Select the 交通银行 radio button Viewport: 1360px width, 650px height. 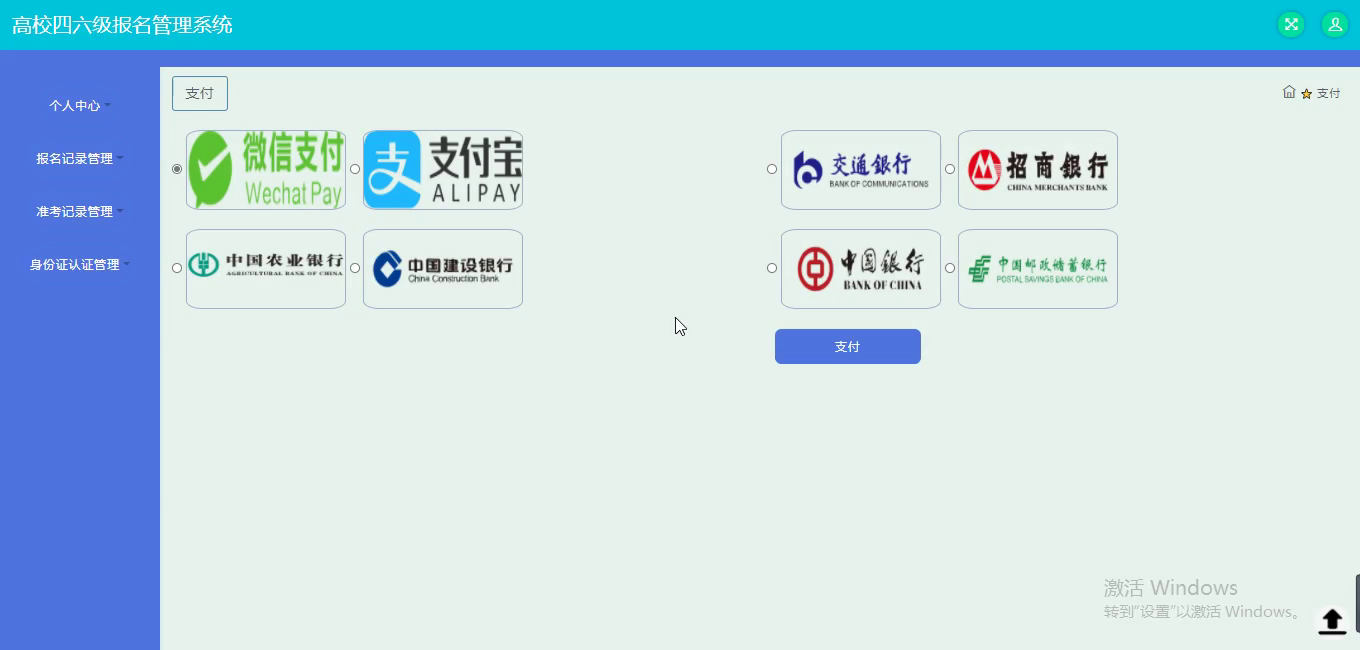(x=772, y=169)
